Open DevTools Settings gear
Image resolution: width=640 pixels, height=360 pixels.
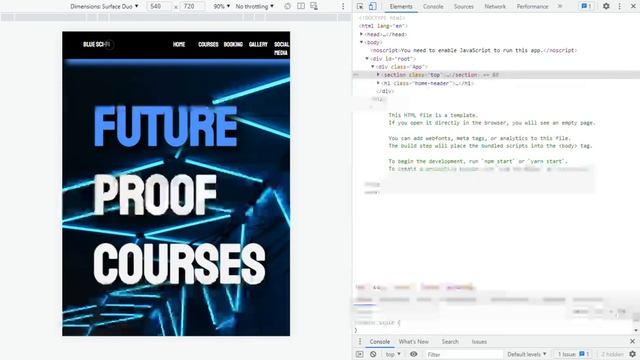(x=606, y=7)
